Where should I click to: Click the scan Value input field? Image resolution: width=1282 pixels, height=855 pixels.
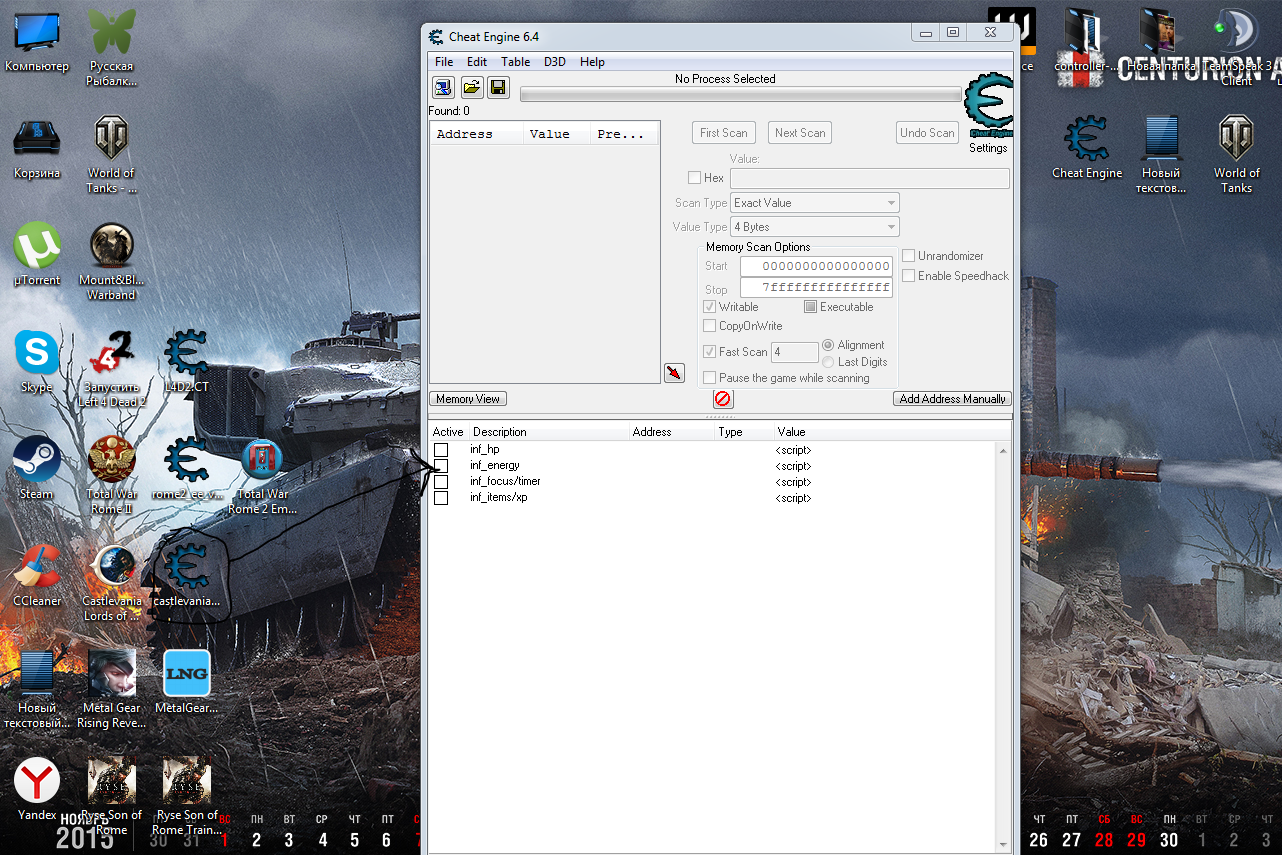click(869, 178)
